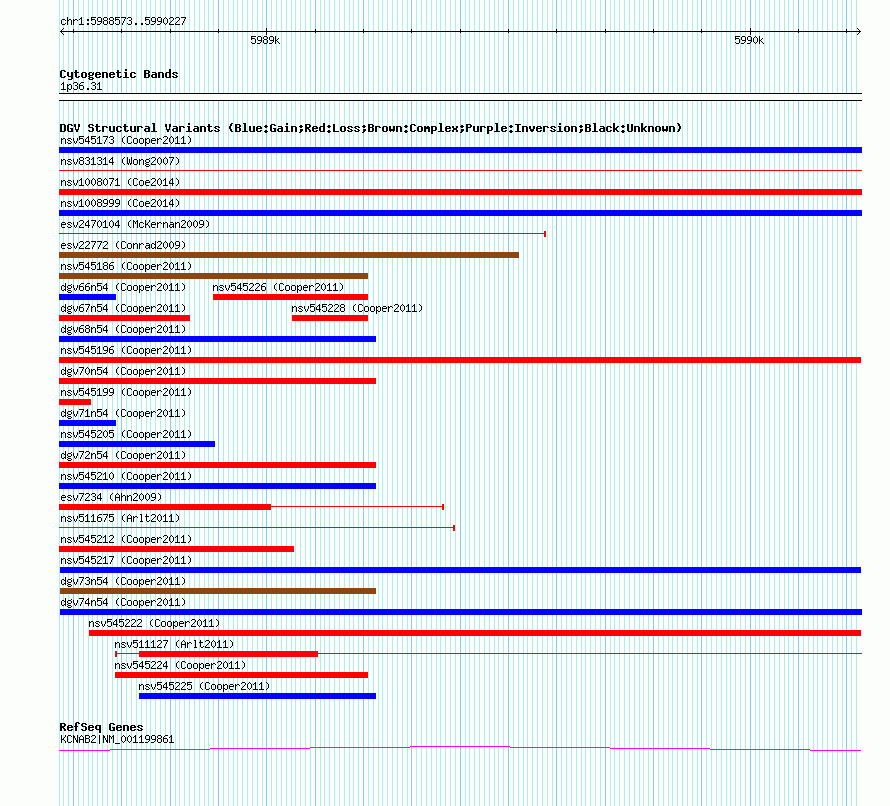The width and height of the screenshot is (890, 806).
Task: Click the blue bar under nsv545225
Action: (x=257, y=696)
